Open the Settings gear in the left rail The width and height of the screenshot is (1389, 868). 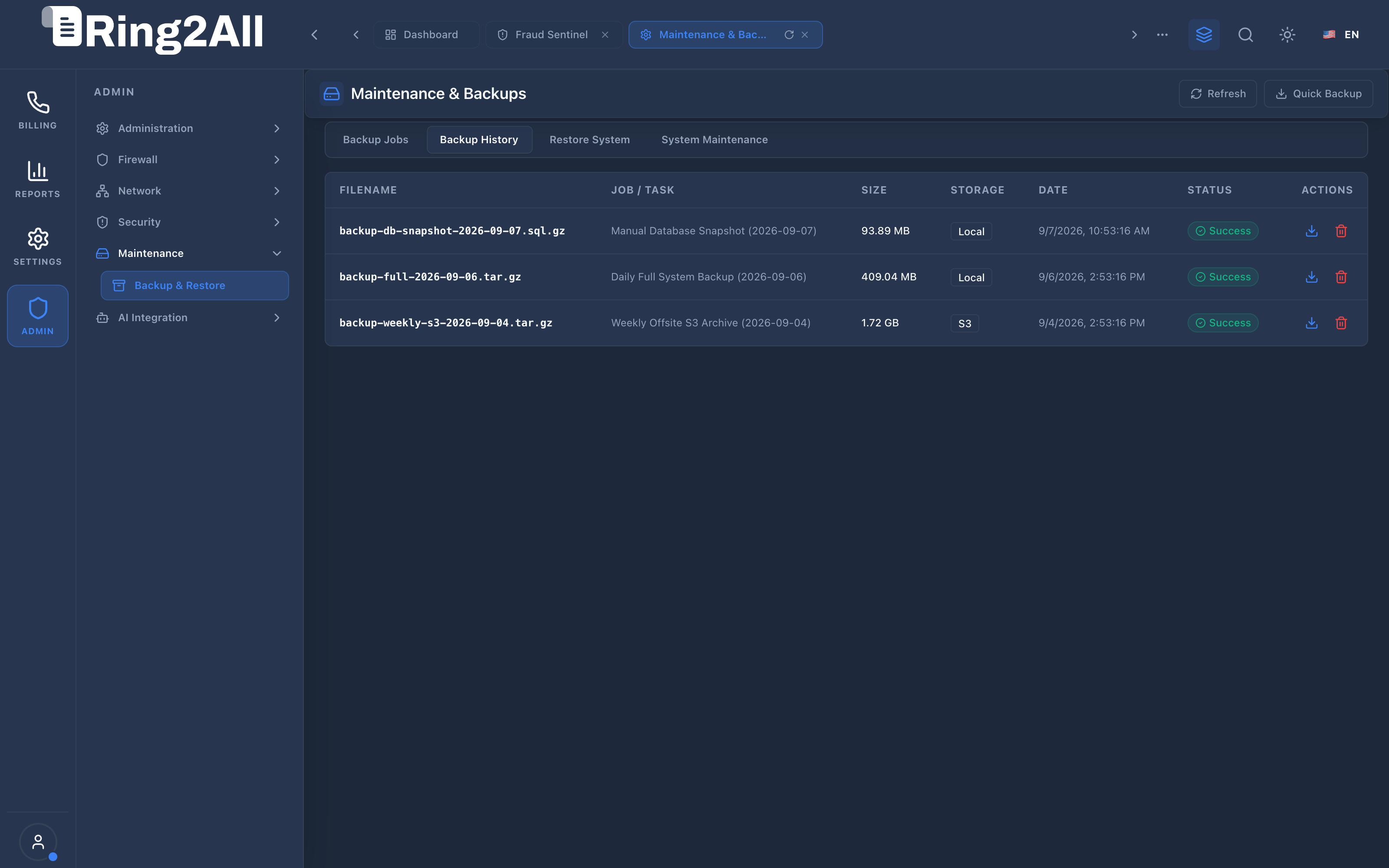pos(38,247)
